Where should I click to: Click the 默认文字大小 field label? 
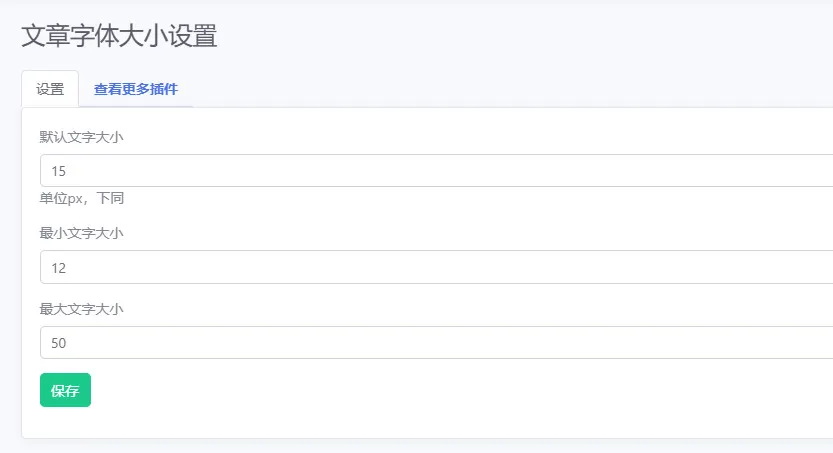[x=81, y=137]
